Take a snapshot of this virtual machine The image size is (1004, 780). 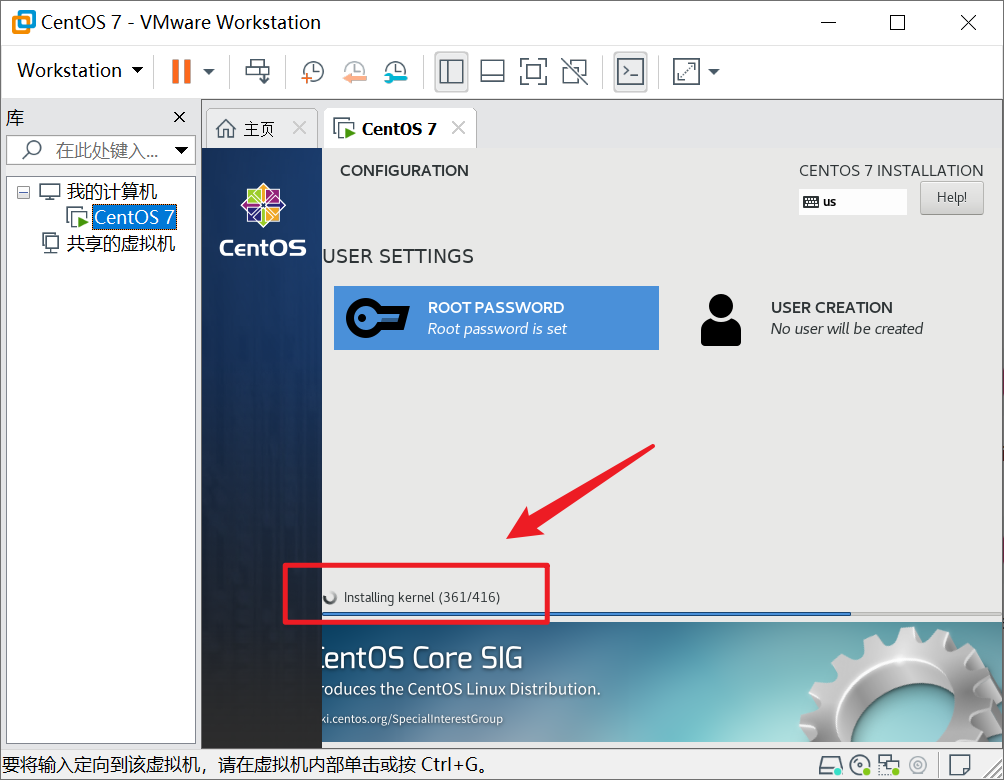click(312, 72)
